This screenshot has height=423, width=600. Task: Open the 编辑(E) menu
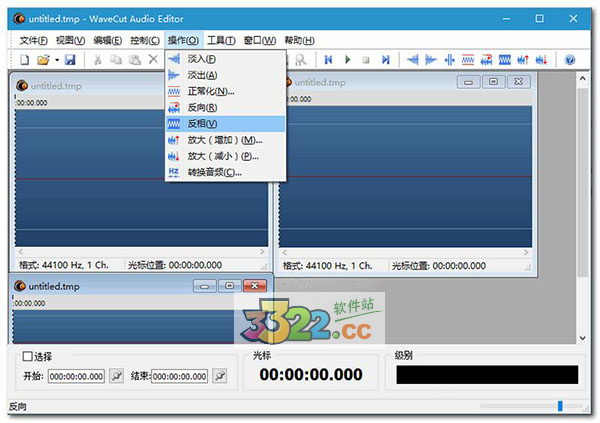pos(108,40)
